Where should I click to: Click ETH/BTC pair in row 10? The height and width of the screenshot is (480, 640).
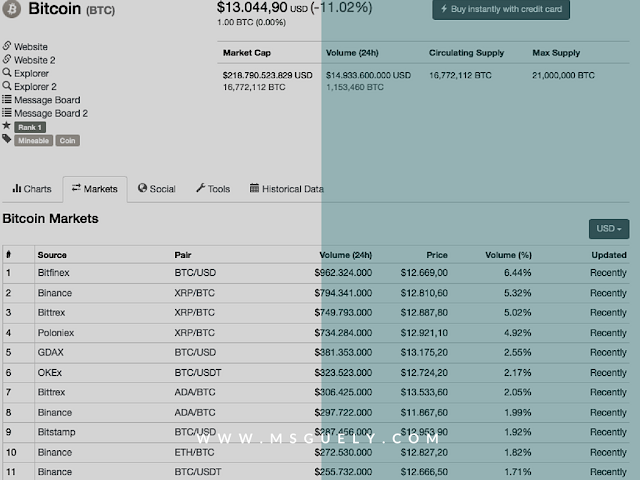click(194, 453)
